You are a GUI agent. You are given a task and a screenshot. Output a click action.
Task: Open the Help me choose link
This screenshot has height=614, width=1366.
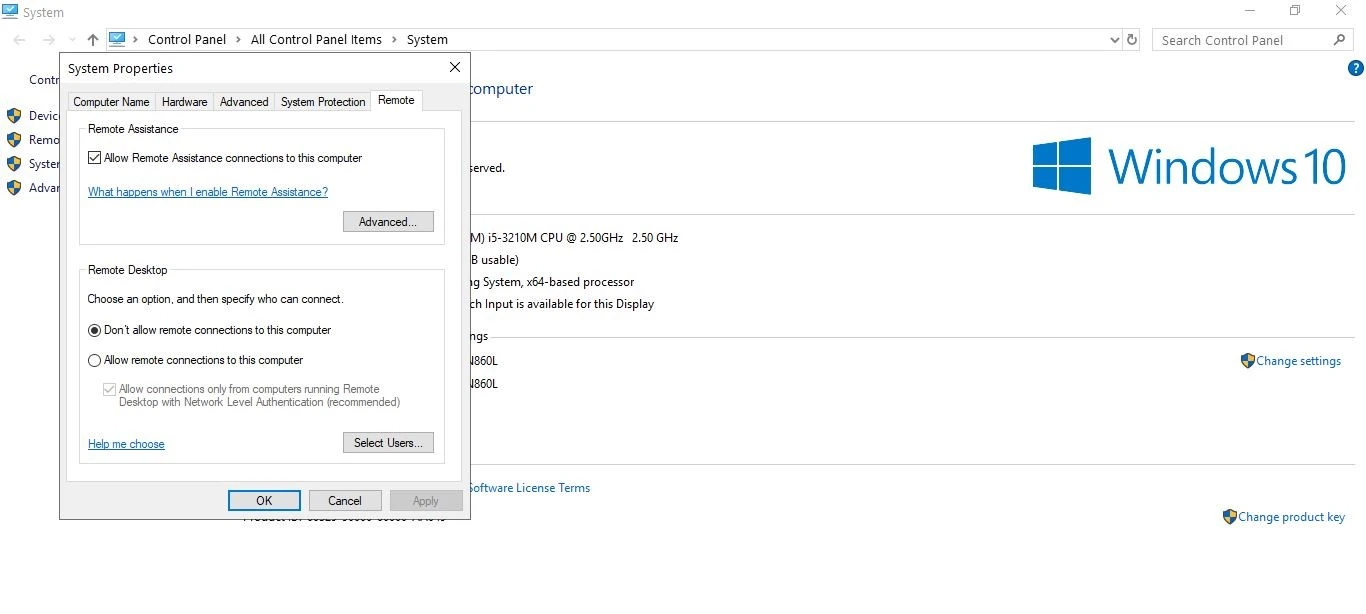(x=126, y=444)
